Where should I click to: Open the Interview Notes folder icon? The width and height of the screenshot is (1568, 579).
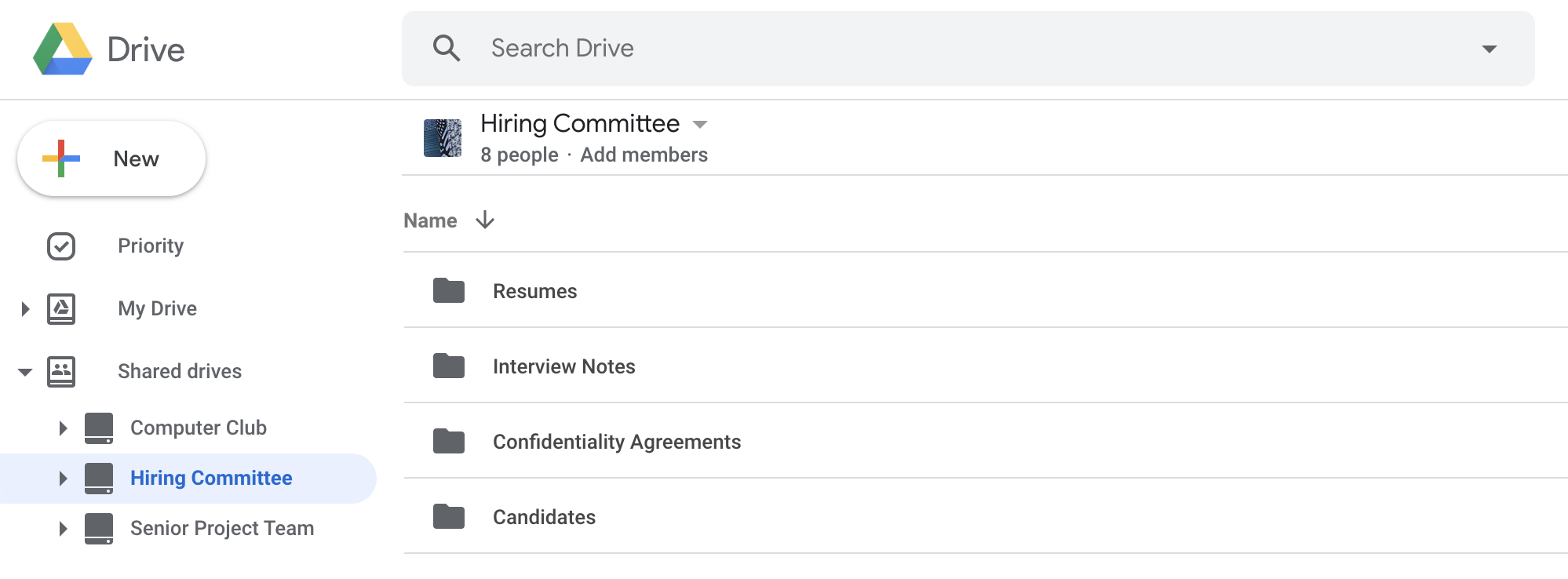(447, 366)
